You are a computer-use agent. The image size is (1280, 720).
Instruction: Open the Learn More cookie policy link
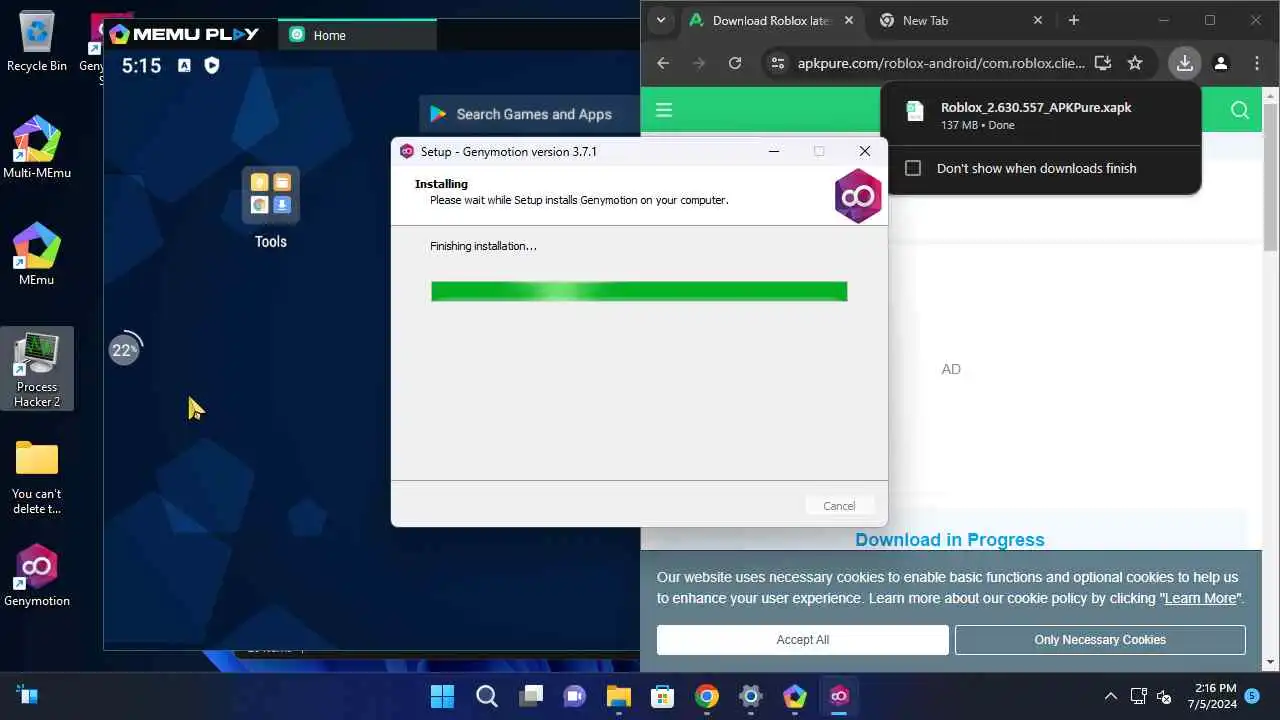point(1200,598)
